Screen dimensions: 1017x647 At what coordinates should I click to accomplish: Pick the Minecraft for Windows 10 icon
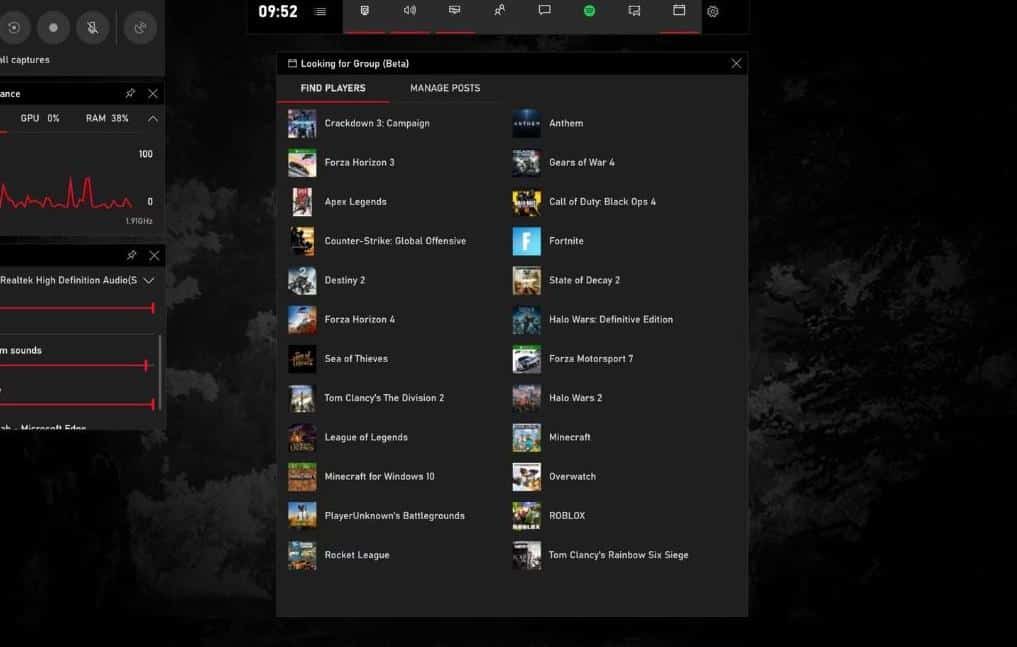click(302, 476)
